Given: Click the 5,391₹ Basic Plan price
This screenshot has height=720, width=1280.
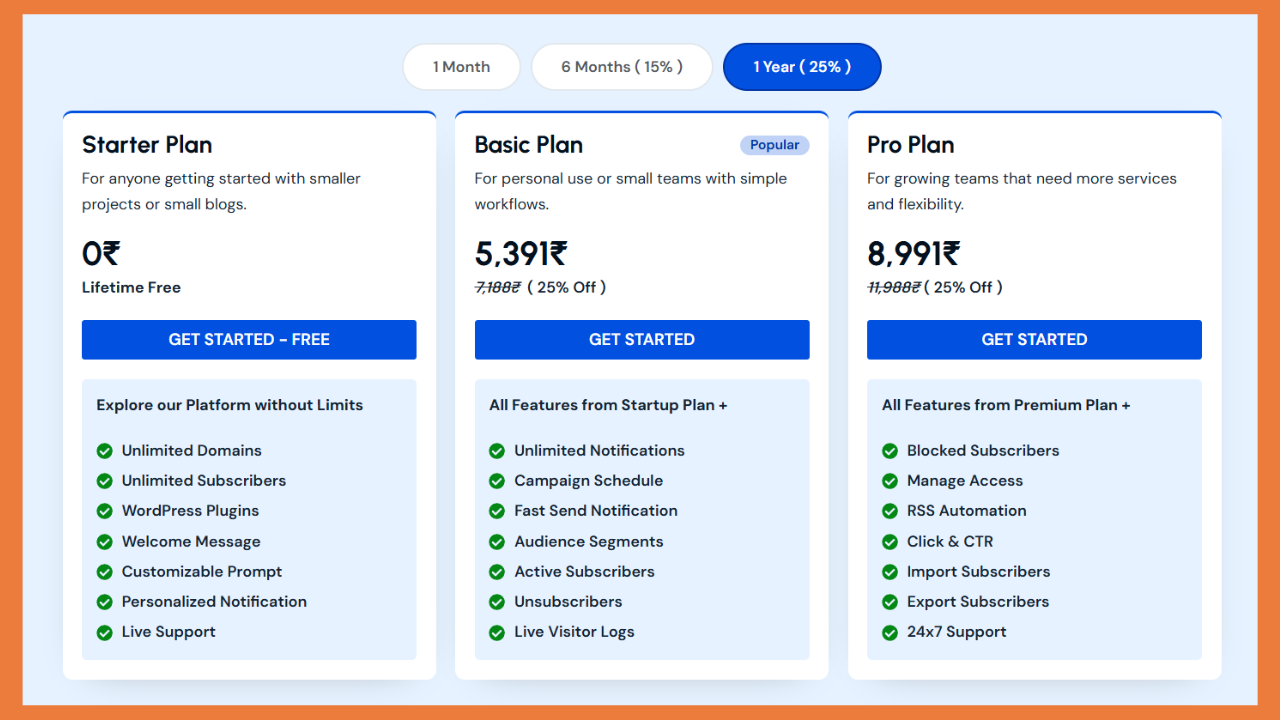Looking at the screenshot, I should (x=521, y=254).
